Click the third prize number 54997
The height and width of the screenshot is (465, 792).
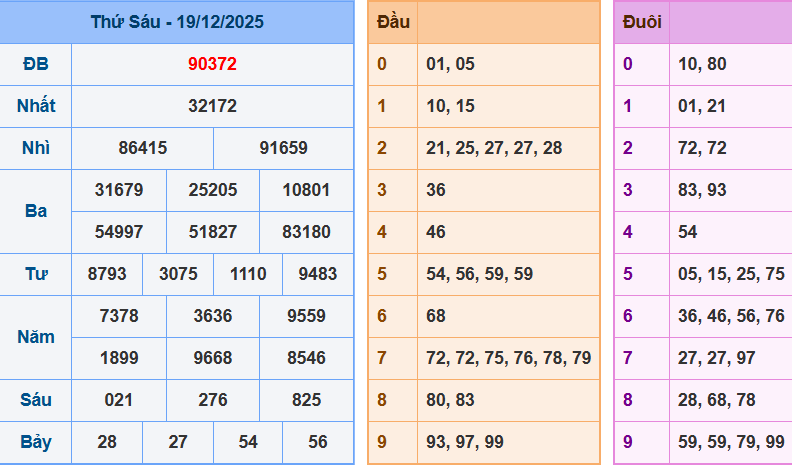[x=119, y=232]
